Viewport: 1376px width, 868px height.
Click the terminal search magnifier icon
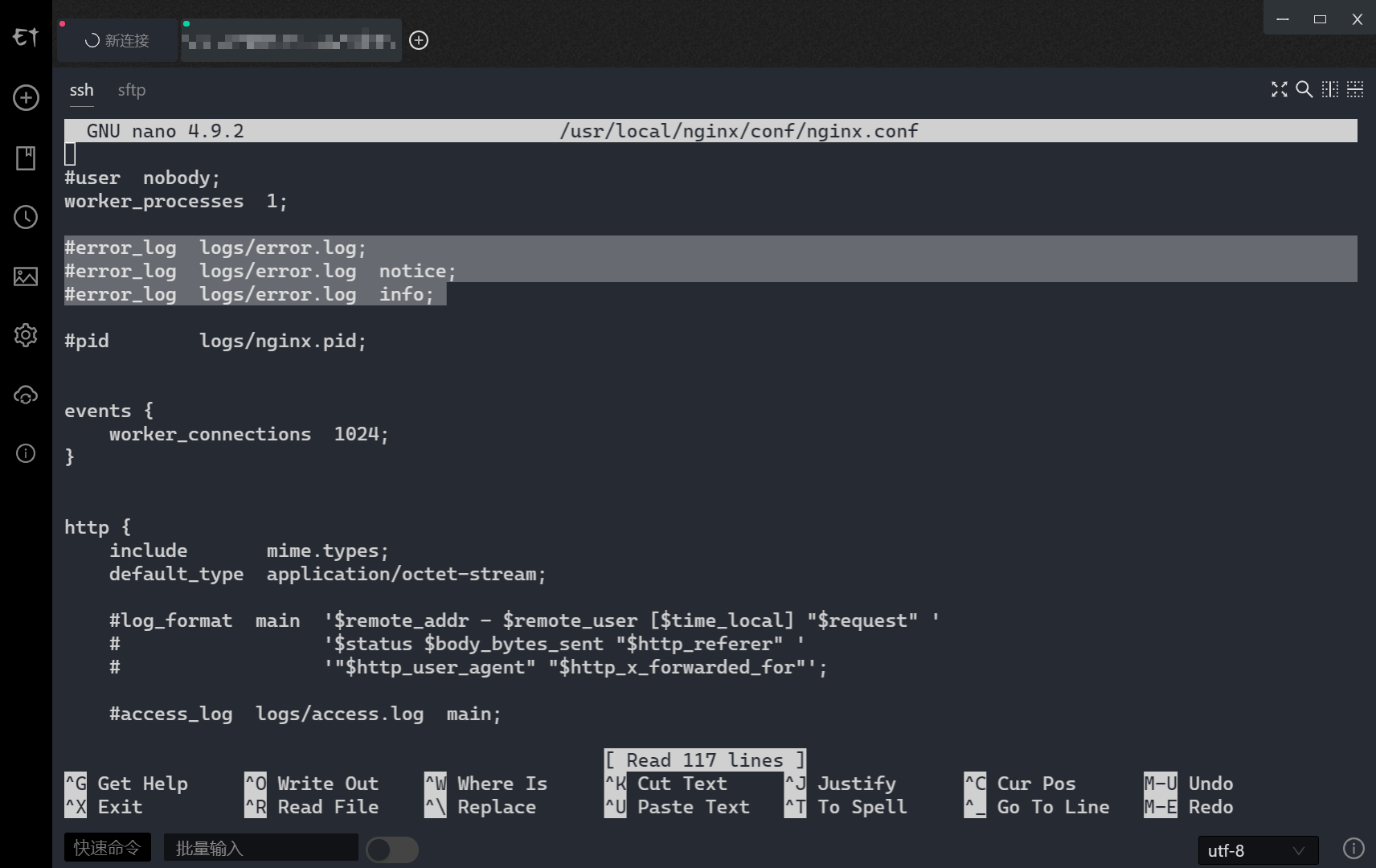coord(1304,89)
